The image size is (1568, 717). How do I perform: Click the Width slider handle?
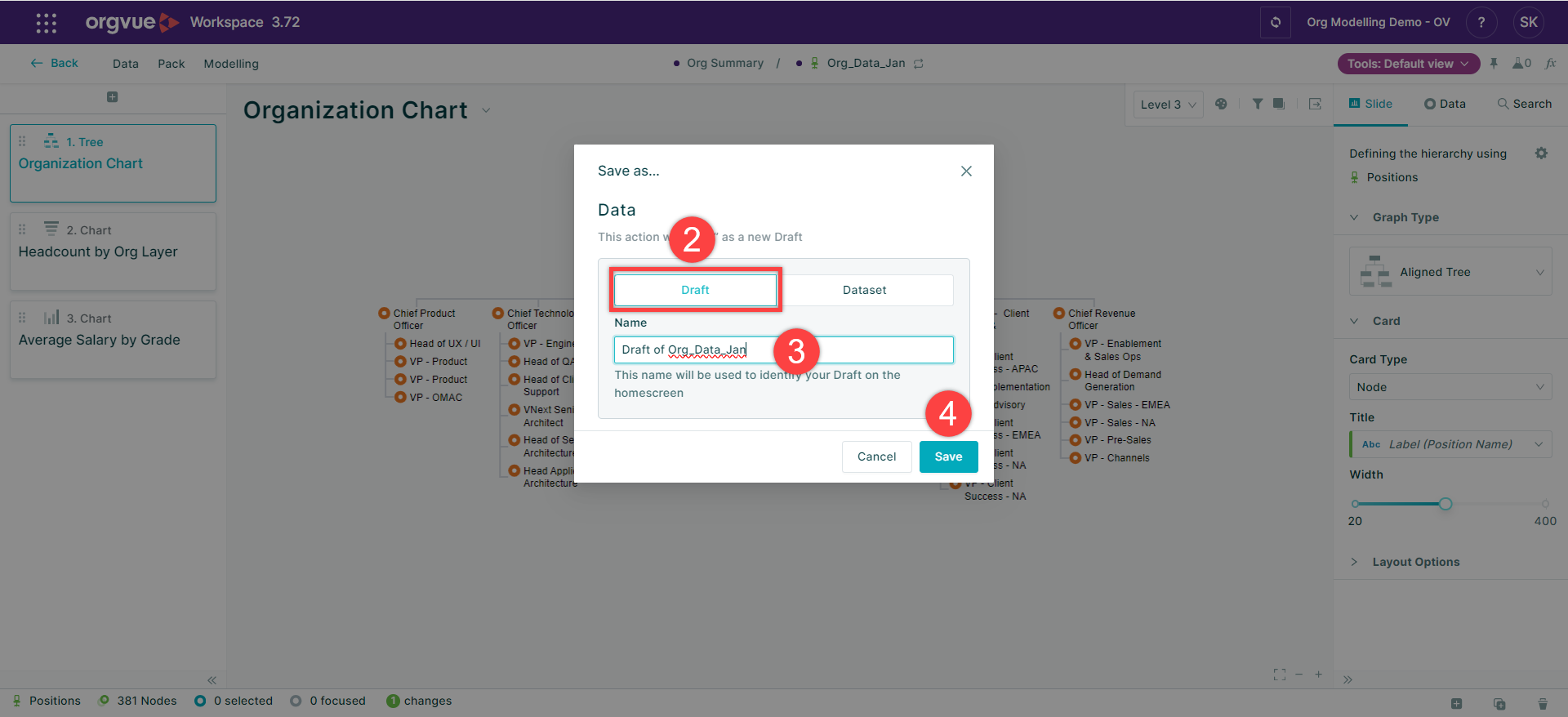tap(1445, 504)
